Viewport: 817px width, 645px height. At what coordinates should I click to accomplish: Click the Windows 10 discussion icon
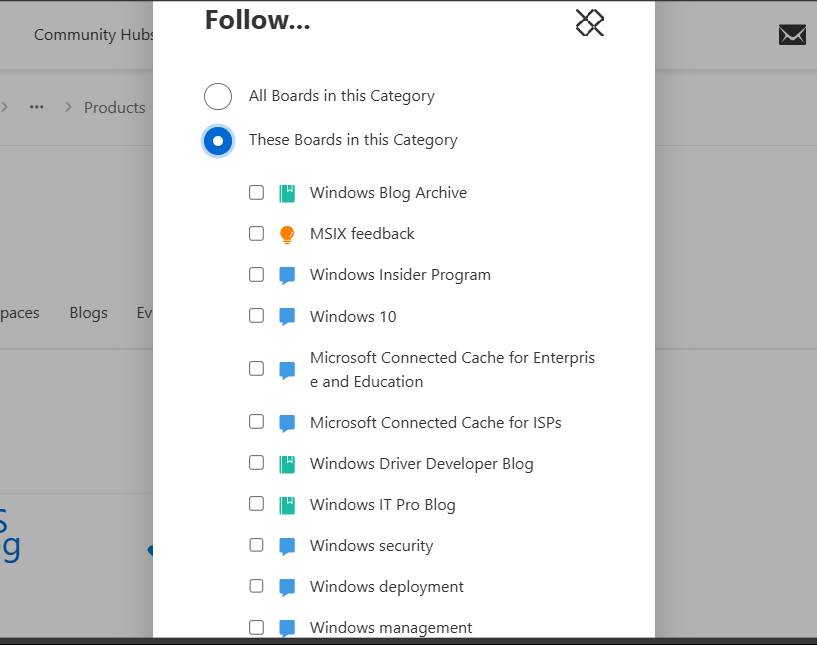click(287, 317)
